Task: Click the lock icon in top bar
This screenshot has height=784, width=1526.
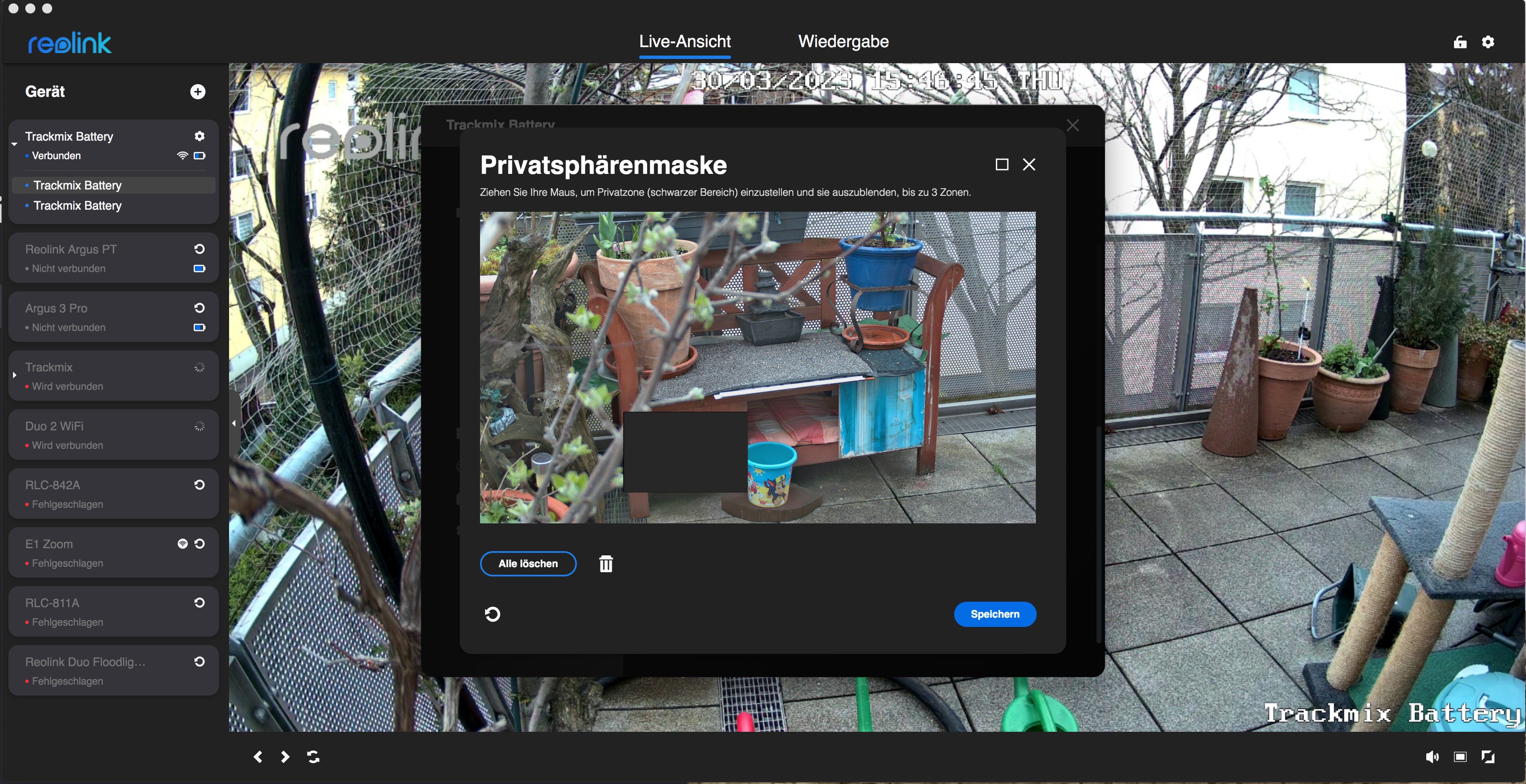Action: pos(1459,42)
